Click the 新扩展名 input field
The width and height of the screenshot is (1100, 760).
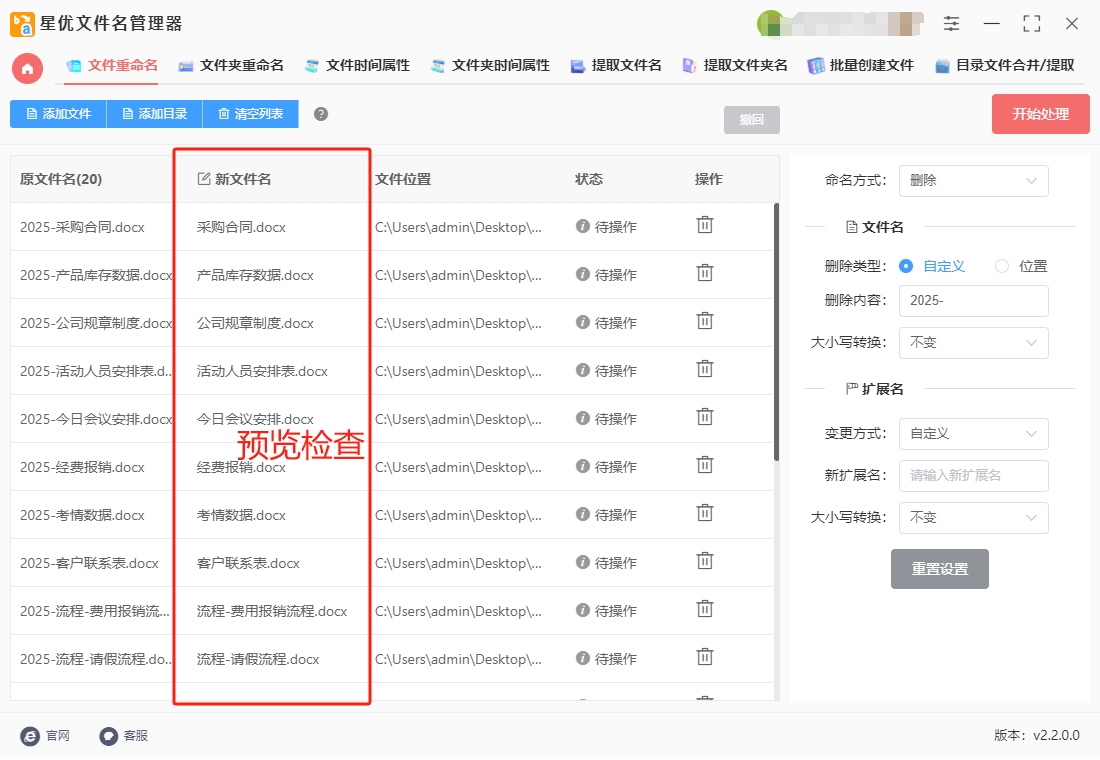(x=973, y=476)
